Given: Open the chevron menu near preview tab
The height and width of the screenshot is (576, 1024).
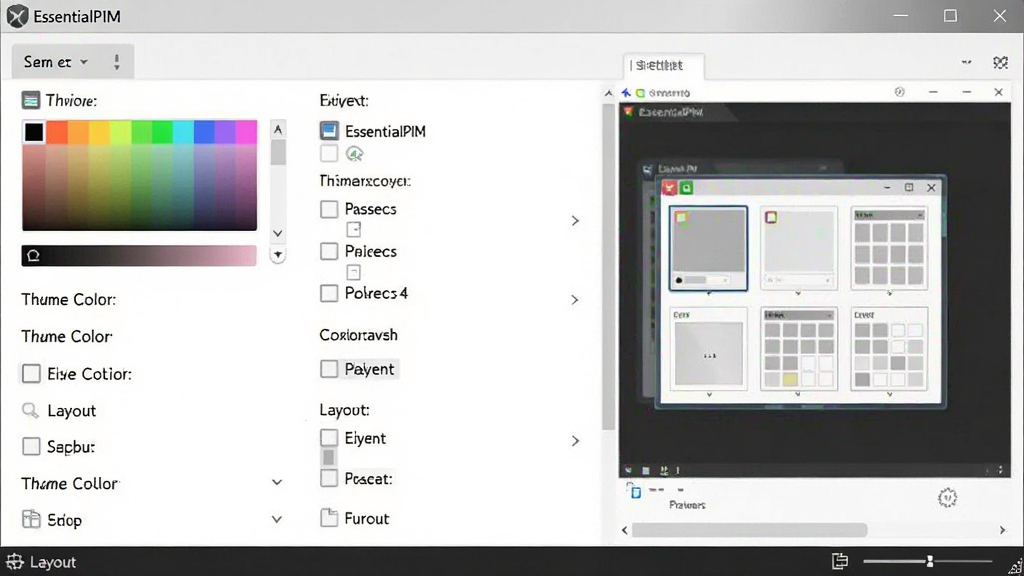Looking at the screenshot, I should coord(967,63).
